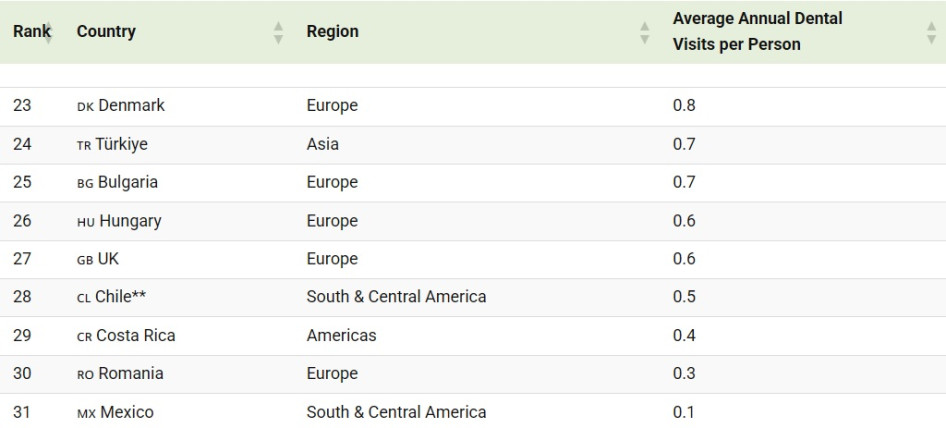
Task: Click the DK flag code beside Denmark
Action: point(85,106)
